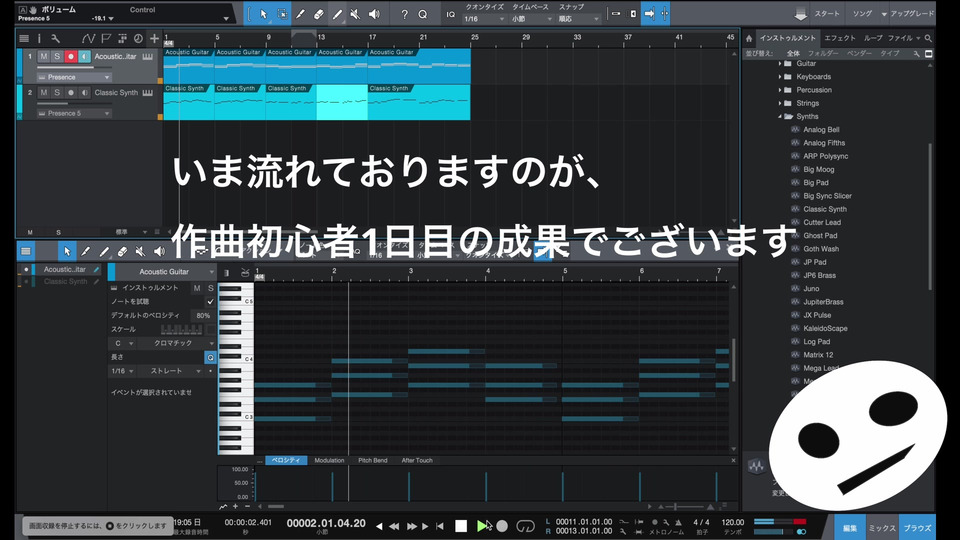
Task: Select the Classic Synth preset in the browser
Action: [825, 209]
